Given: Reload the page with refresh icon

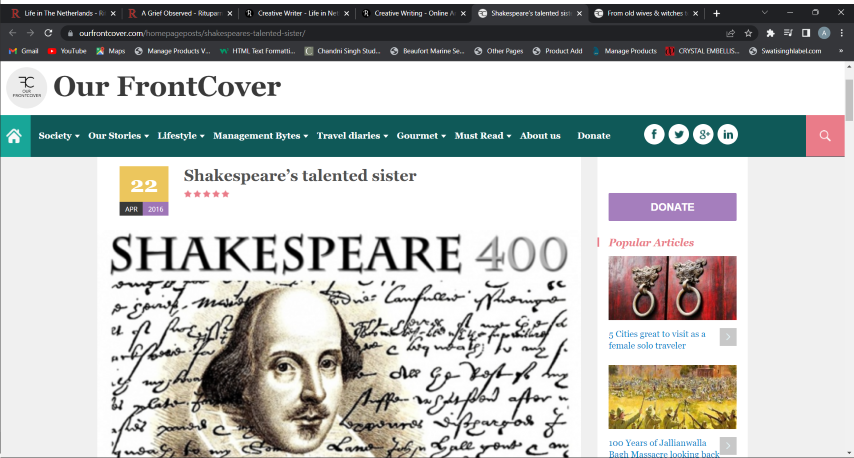Looking at the screenshot, I should 48,33.
